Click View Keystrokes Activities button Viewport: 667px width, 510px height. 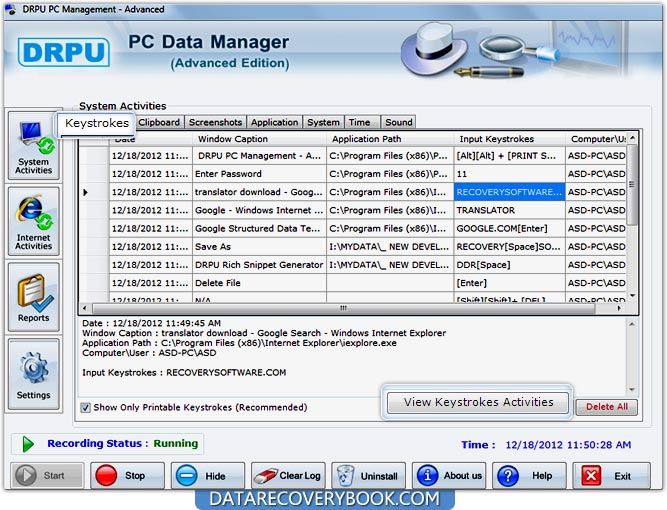tap(478, 402)
